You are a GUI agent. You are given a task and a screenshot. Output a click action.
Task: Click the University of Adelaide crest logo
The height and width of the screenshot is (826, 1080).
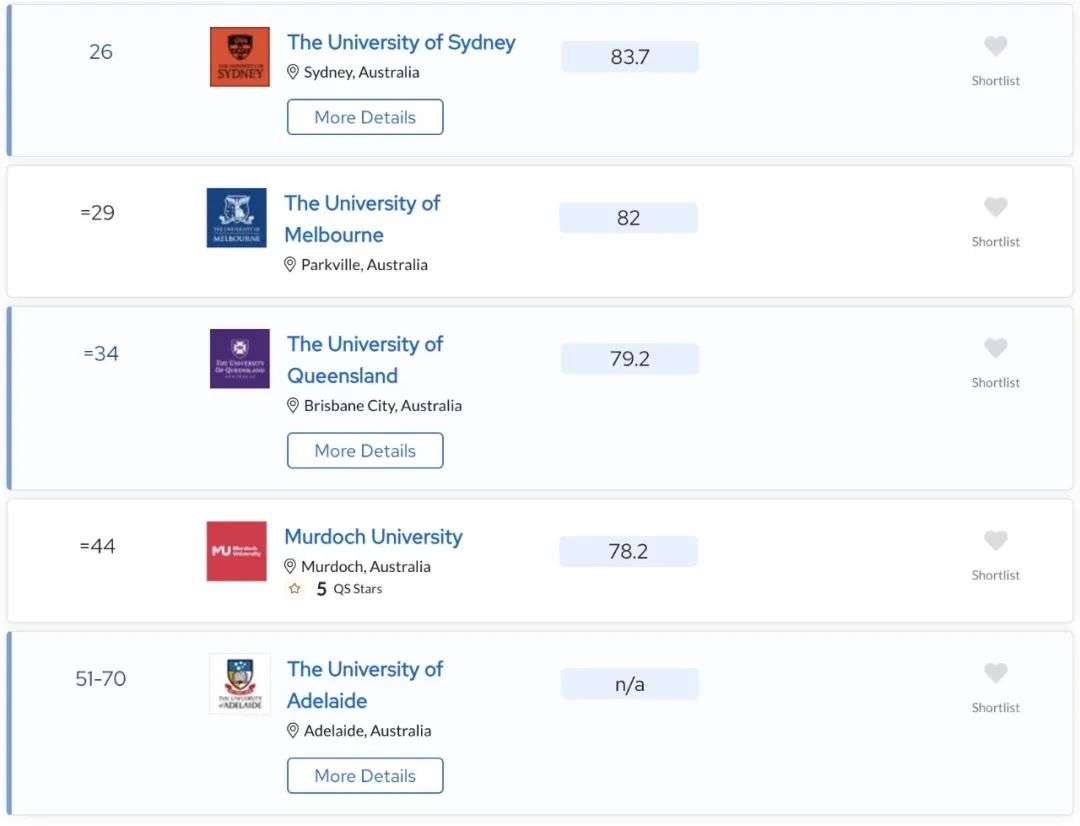click(240, 684)
